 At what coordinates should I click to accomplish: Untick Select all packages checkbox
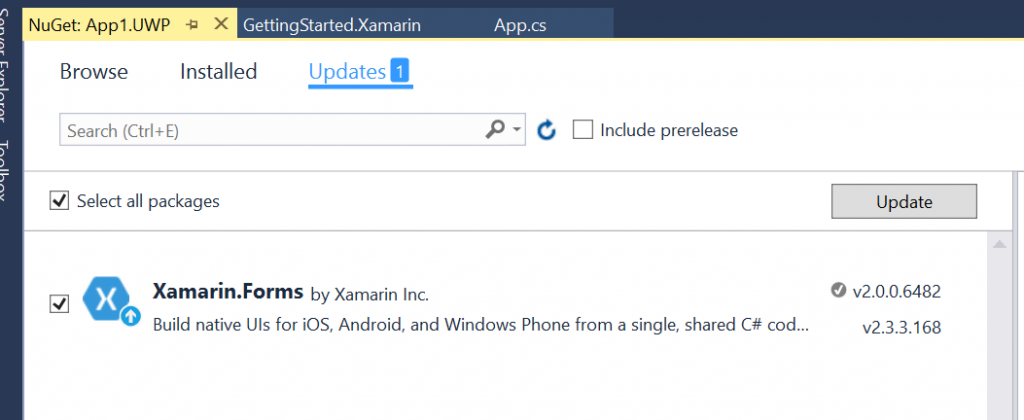pos(59,201)
